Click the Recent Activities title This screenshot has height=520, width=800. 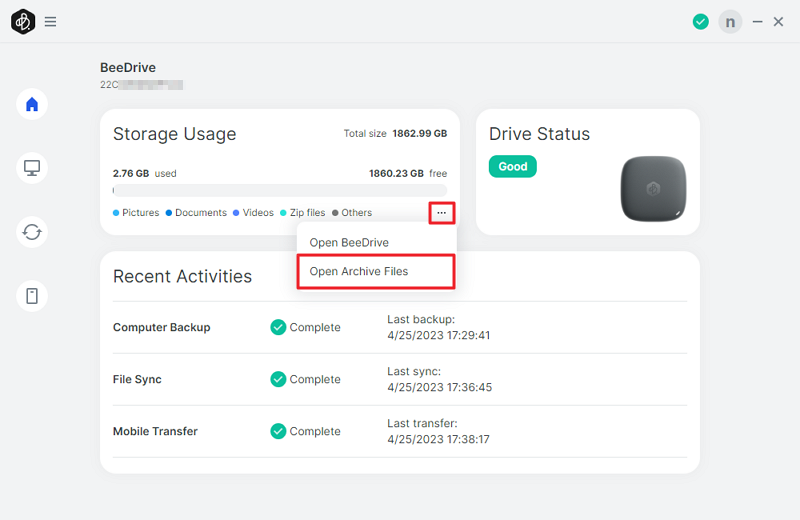click(182, 276)
